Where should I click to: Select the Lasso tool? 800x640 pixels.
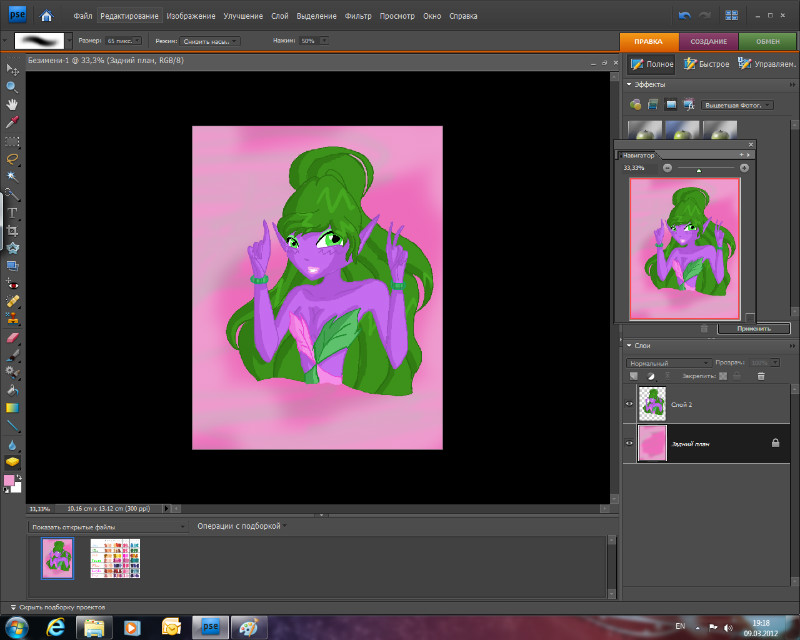13,159
